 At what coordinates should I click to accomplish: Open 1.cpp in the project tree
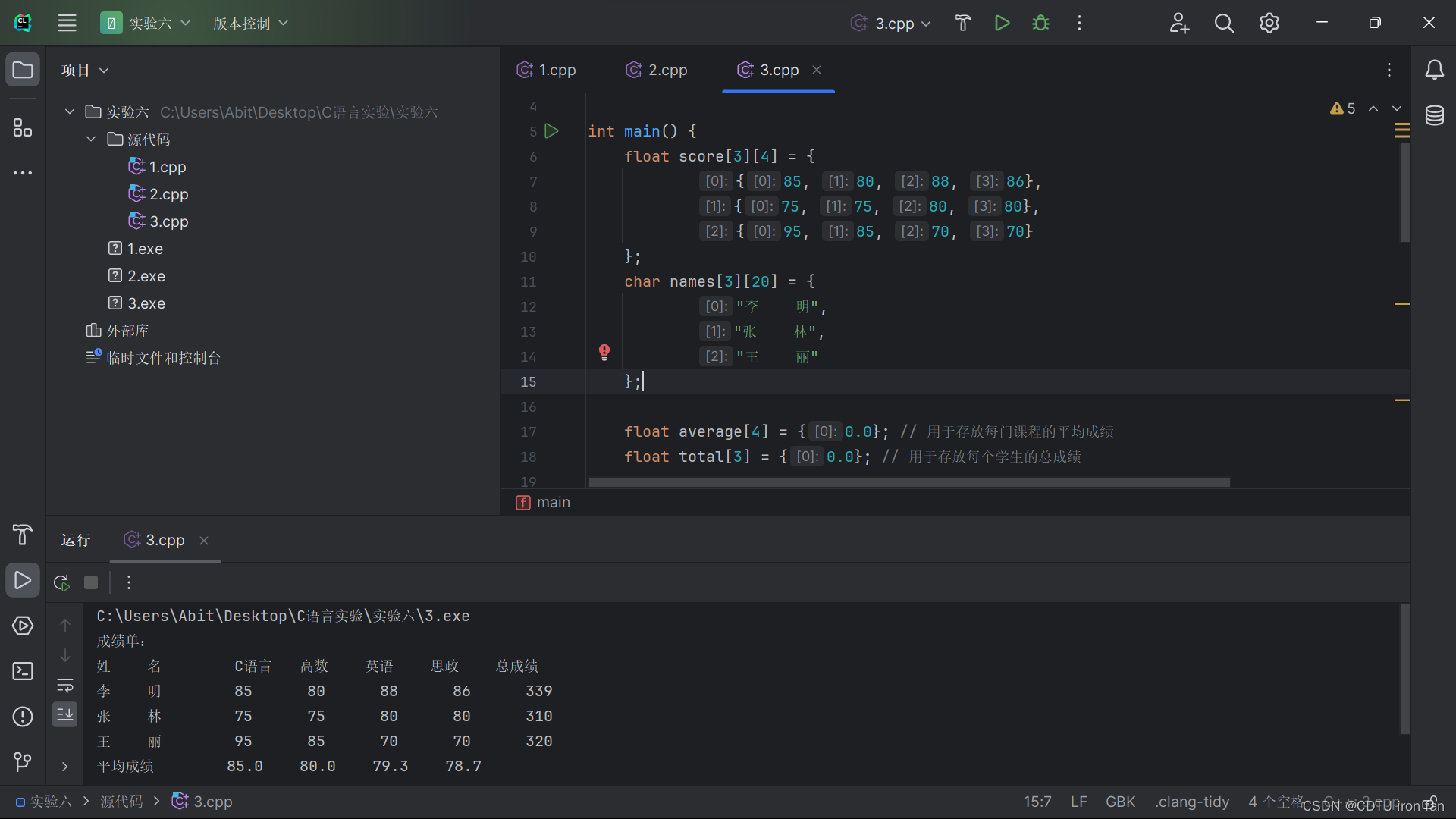coord(157,167)
